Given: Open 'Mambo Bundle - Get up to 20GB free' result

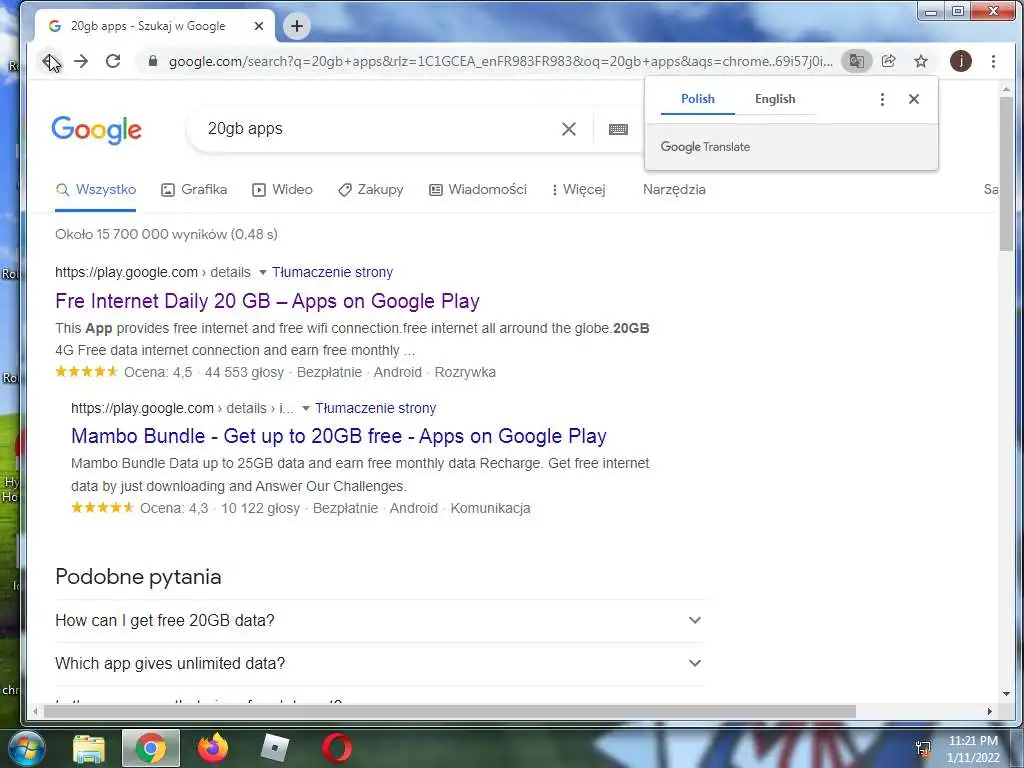Looking at the screenshot, I should tap(339, 436).
